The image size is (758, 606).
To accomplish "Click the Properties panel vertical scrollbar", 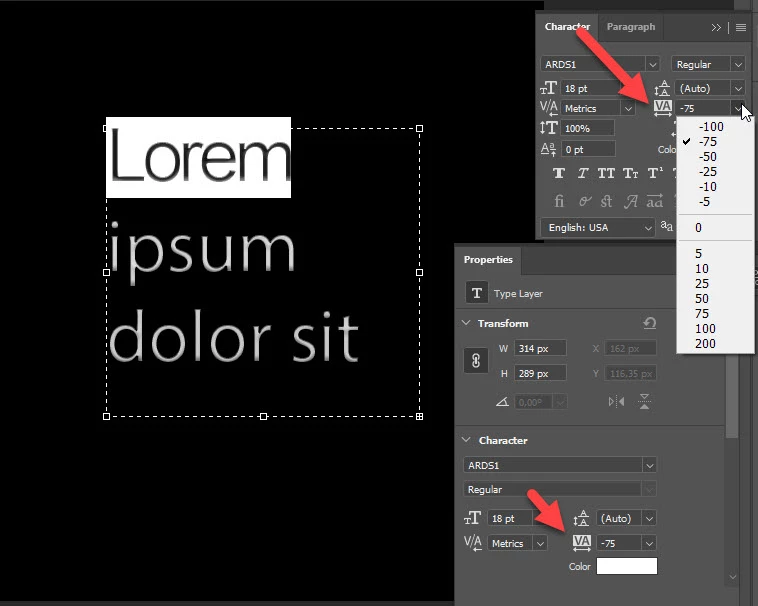I will (x=732, y=396).
